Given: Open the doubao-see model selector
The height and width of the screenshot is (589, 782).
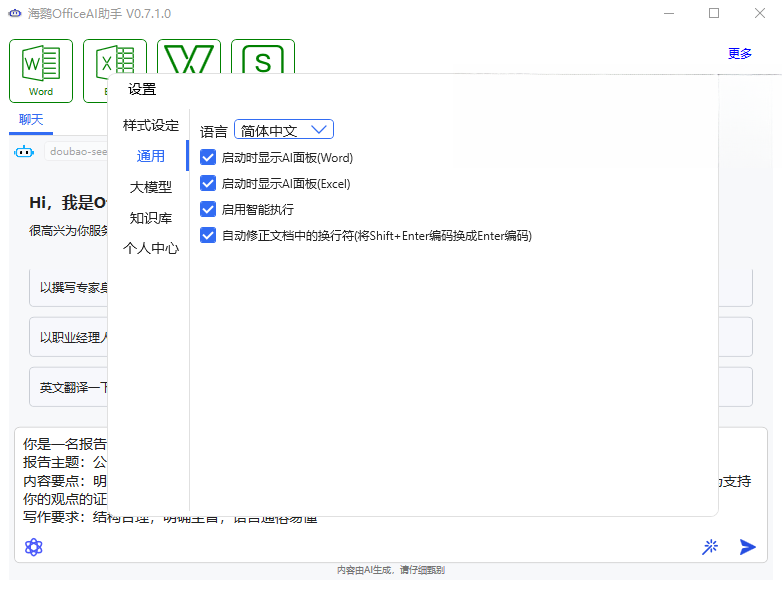Looking at the screenshot, I should 77,151.
